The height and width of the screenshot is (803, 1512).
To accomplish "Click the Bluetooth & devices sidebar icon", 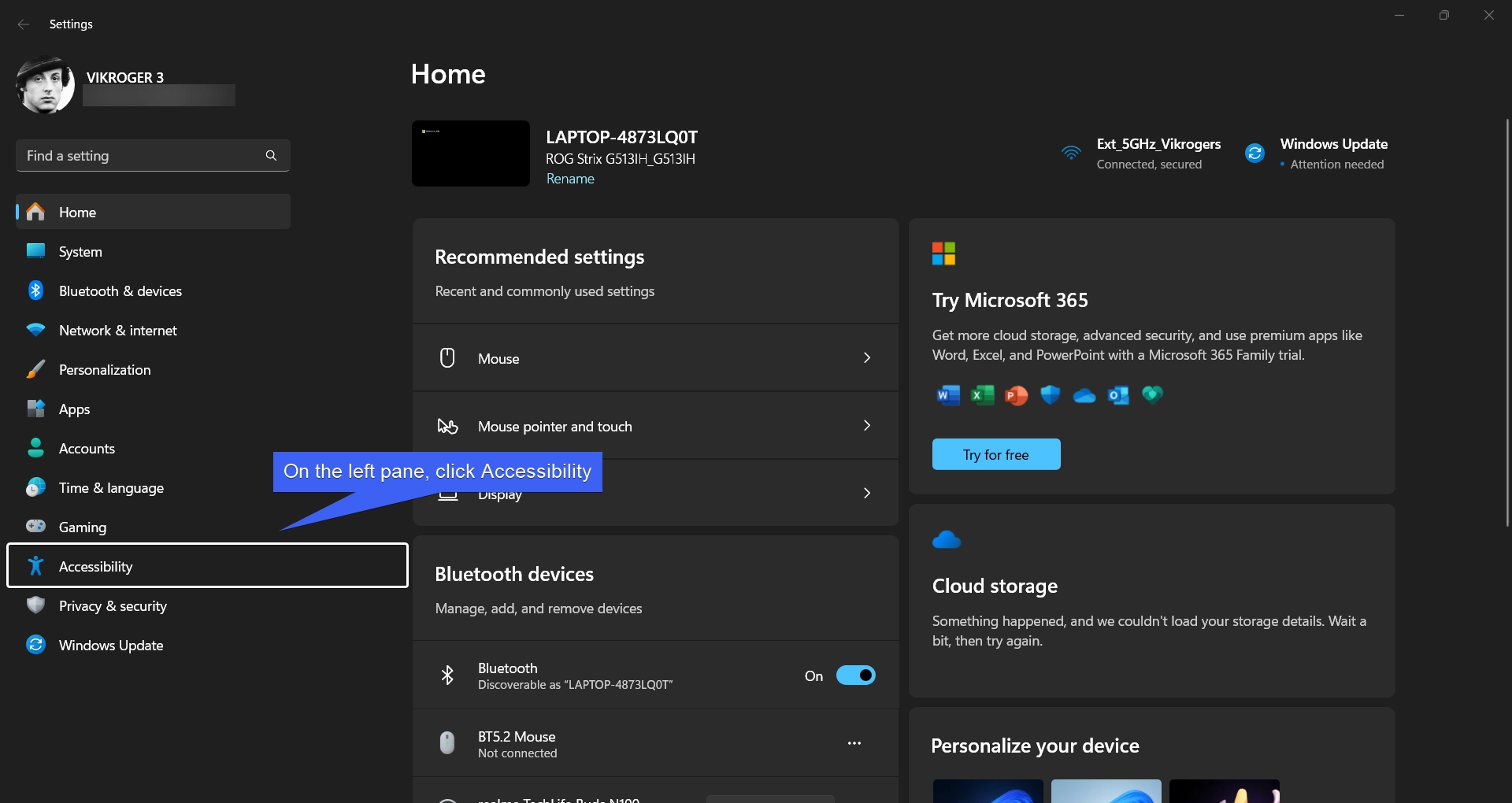I will pos(35,290).
